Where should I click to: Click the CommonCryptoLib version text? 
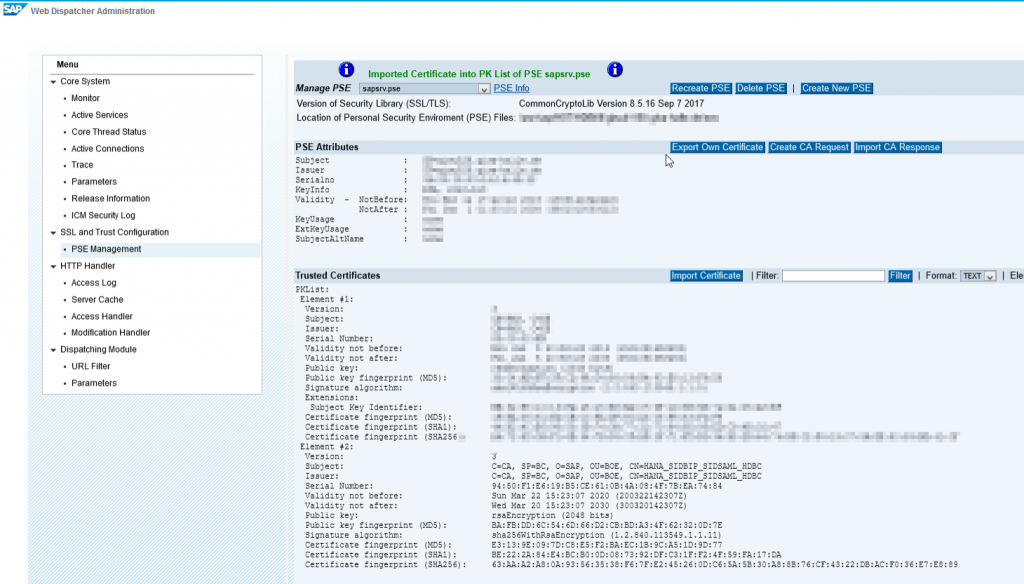point(611,104)
